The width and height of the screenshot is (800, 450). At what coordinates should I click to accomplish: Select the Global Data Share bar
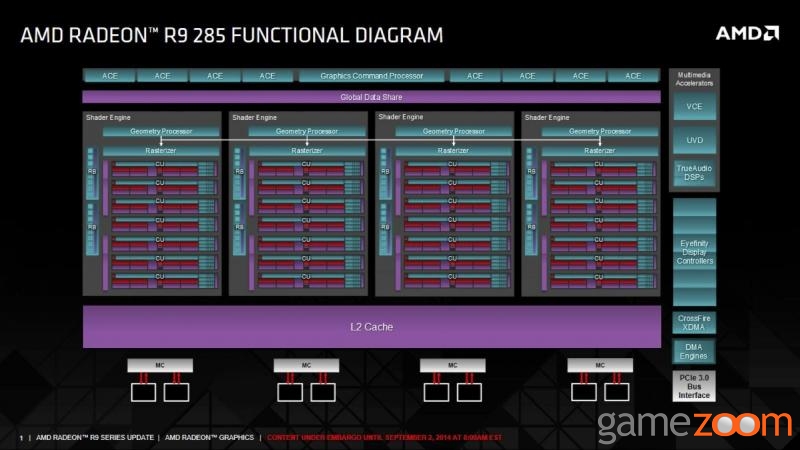pos(371,97)
